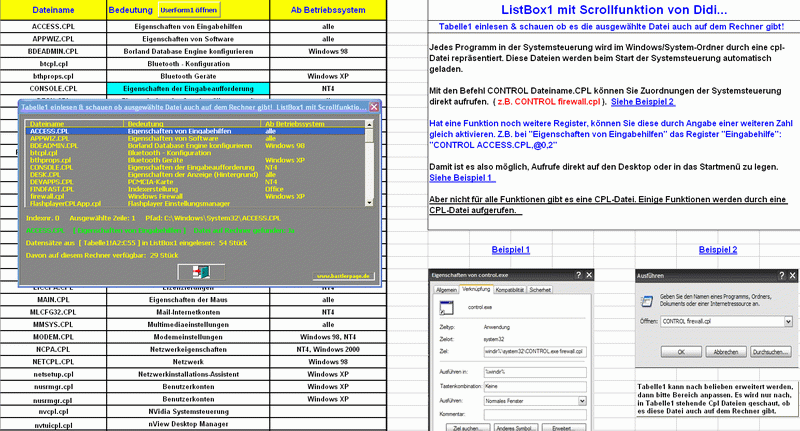Select the MAIN.CPL cell in the sheet
This screenshot has width=800, height=431.
tap(53, 300)
